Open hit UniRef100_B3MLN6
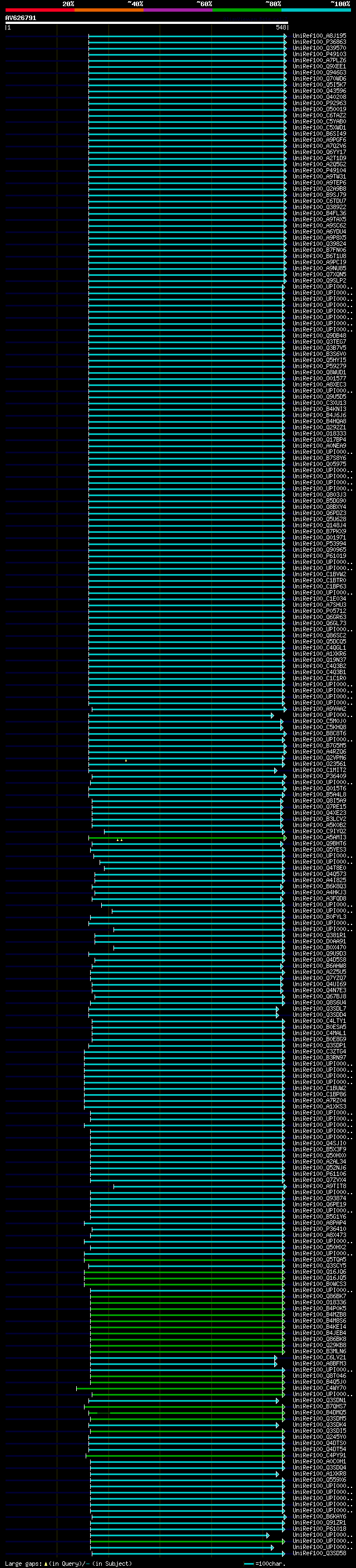 319,1351
